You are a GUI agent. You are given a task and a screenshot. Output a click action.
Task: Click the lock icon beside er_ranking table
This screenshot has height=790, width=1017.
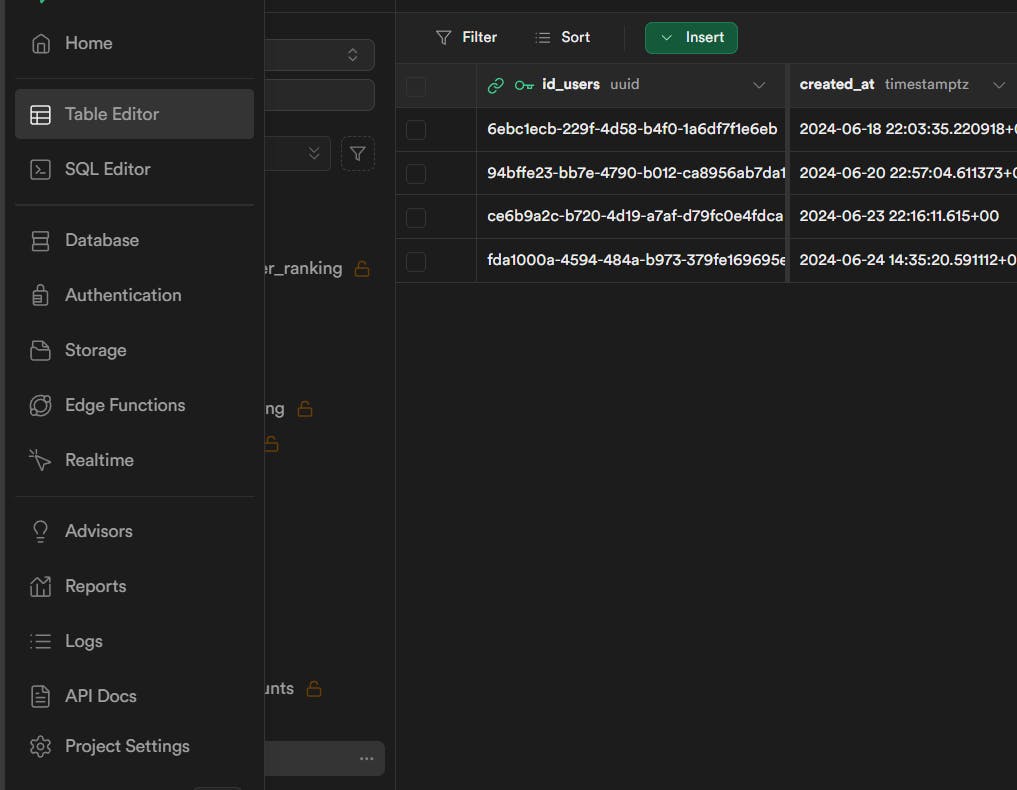coord(362,269)
